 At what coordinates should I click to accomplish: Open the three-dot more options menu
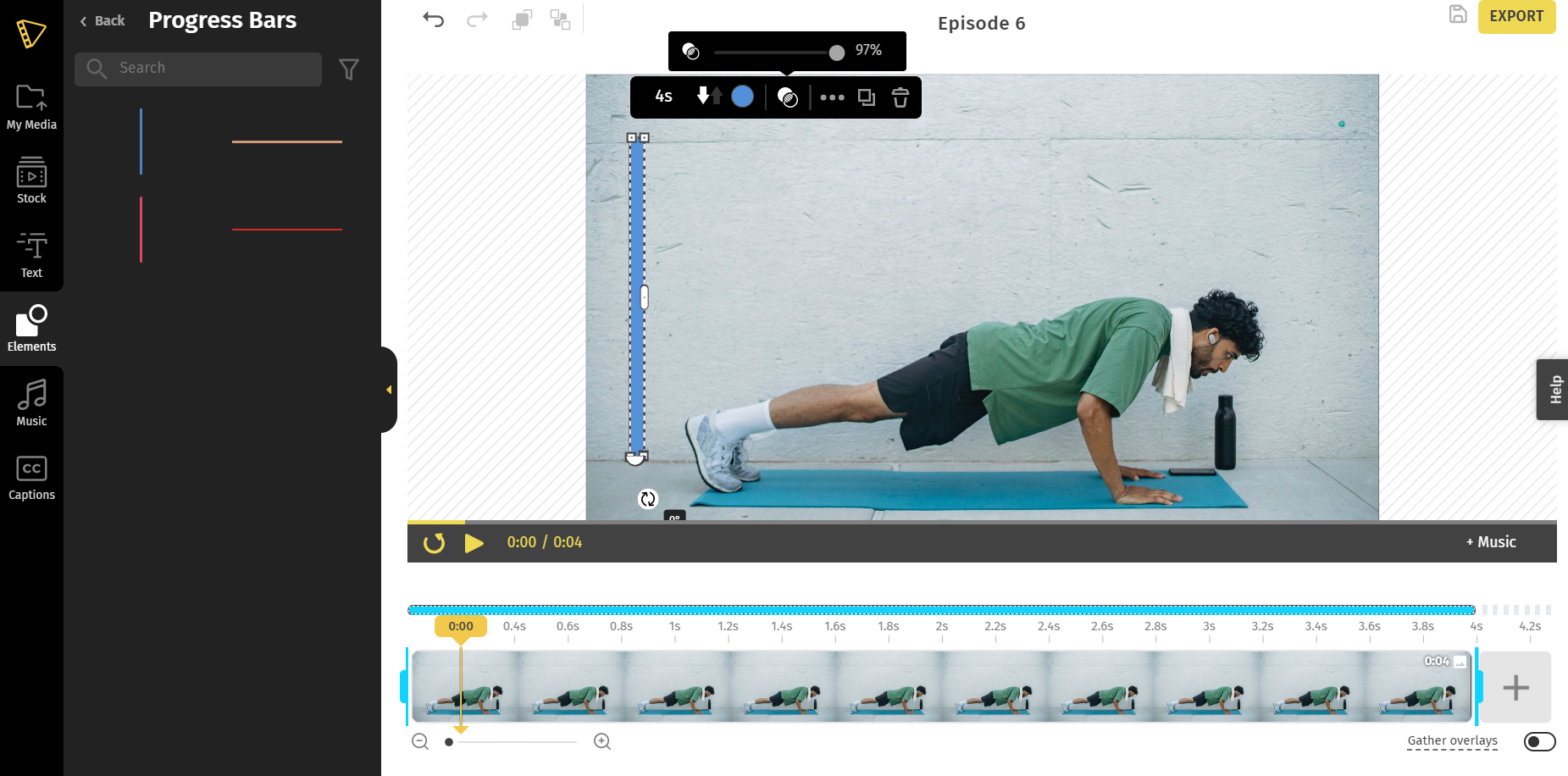(x=832, y=97)
